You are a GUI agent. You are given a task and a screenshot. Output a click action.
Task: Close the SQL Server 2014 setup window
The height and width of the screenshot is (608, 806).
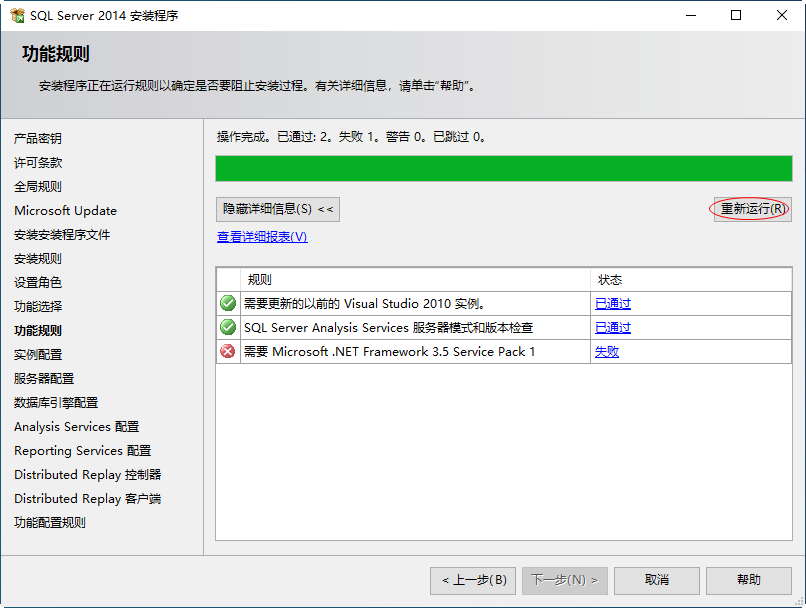[782, 15]
